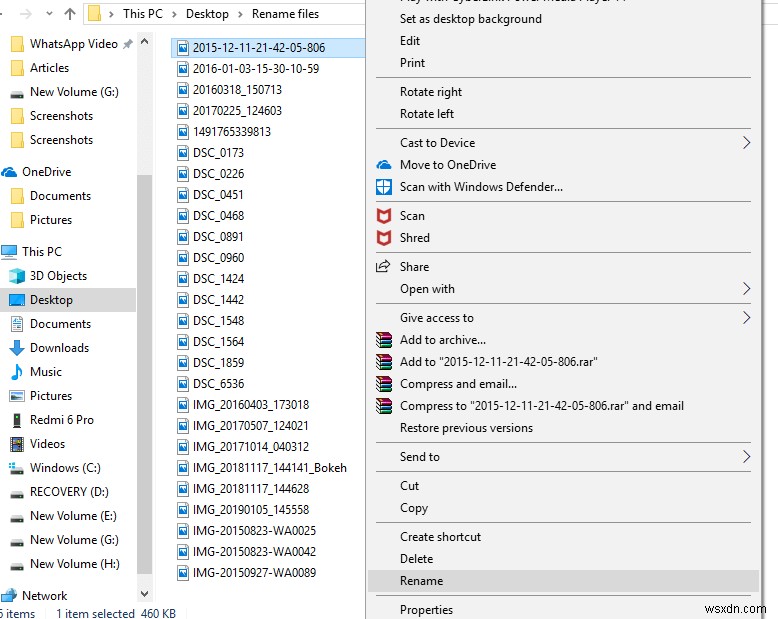778x619 pixels.
Task: Click sidebar scroll down arrow
Action: tap(144, 593)
